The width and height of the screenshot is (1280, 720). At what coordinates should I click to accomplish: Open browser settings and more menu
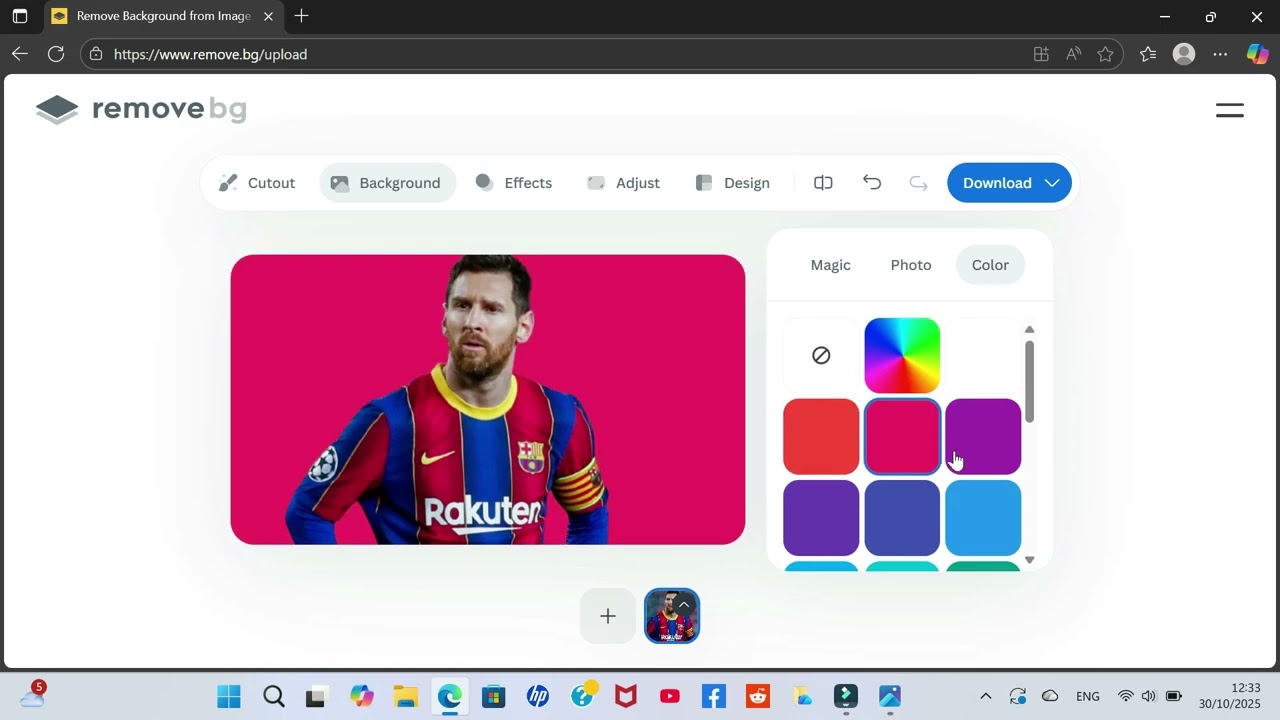(x=1220, y=54)
